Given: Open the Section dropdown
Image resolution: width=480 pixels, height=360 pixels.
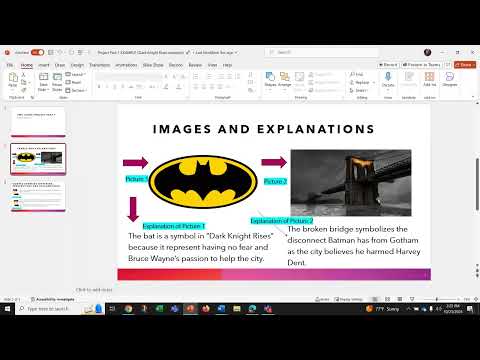Looking at the screenshot, I should click(x=76, y=90).
